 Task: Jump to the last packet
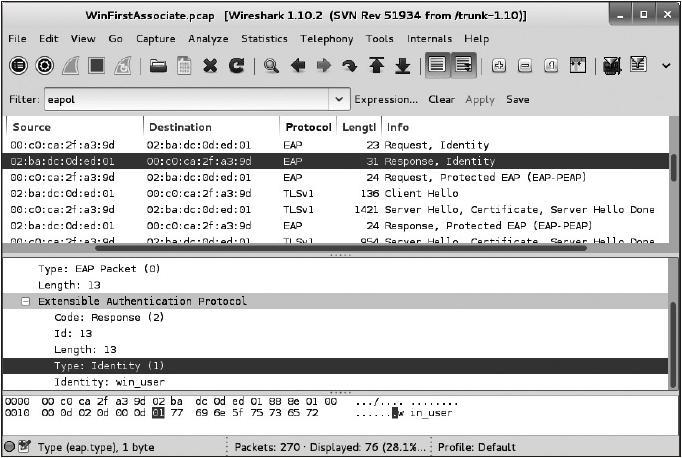point(402,65)
